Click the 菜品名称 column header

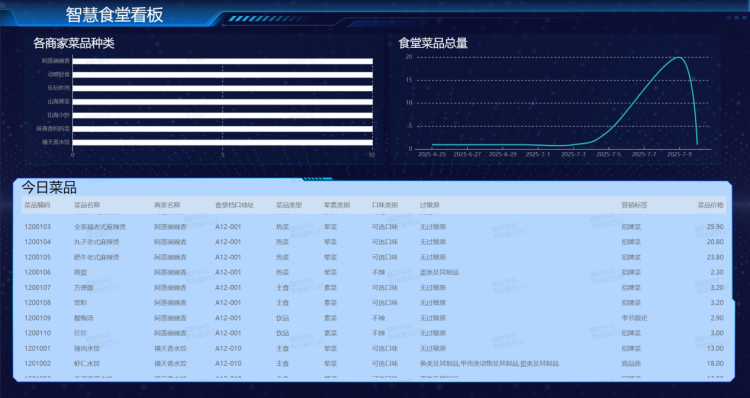87,205
